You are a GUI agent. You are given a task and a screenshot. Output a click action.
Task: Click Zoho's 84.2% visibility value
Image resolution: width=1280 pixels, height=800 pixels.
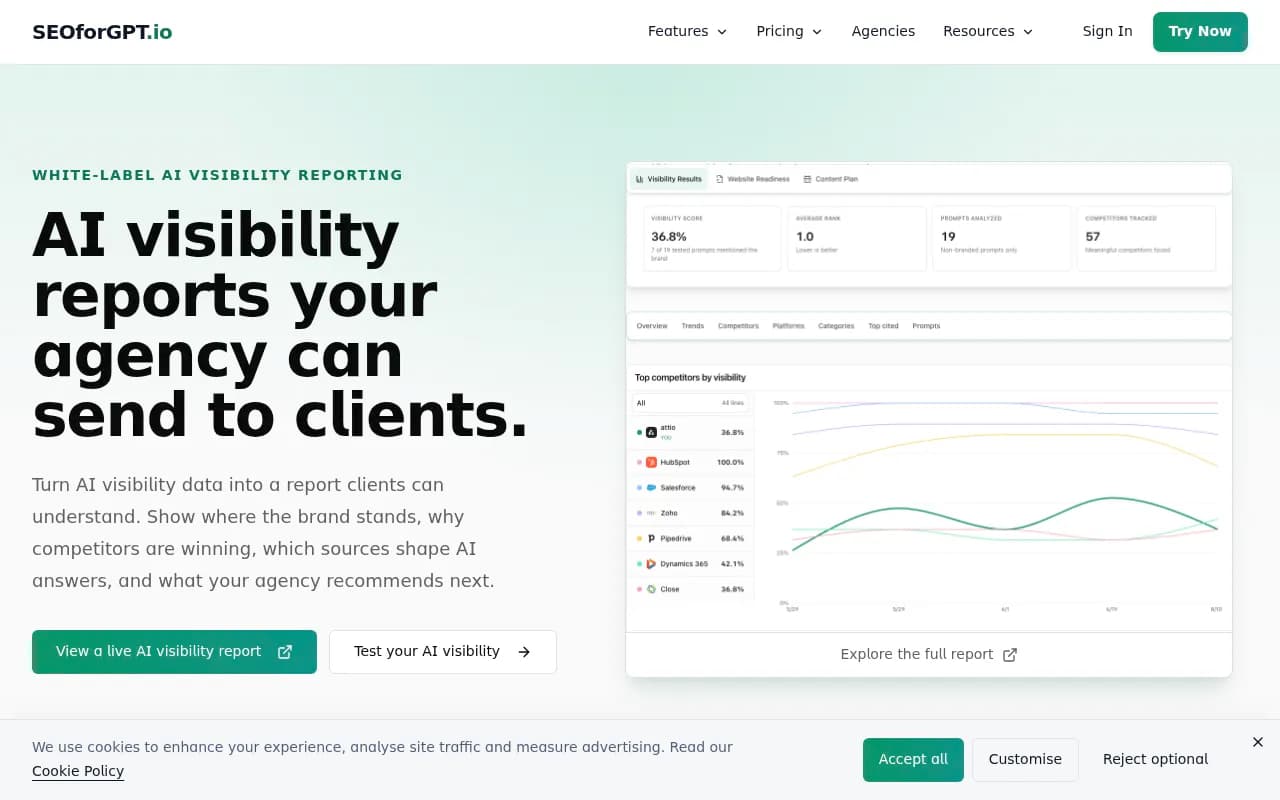pyautogui.click(x=732, y=513)
